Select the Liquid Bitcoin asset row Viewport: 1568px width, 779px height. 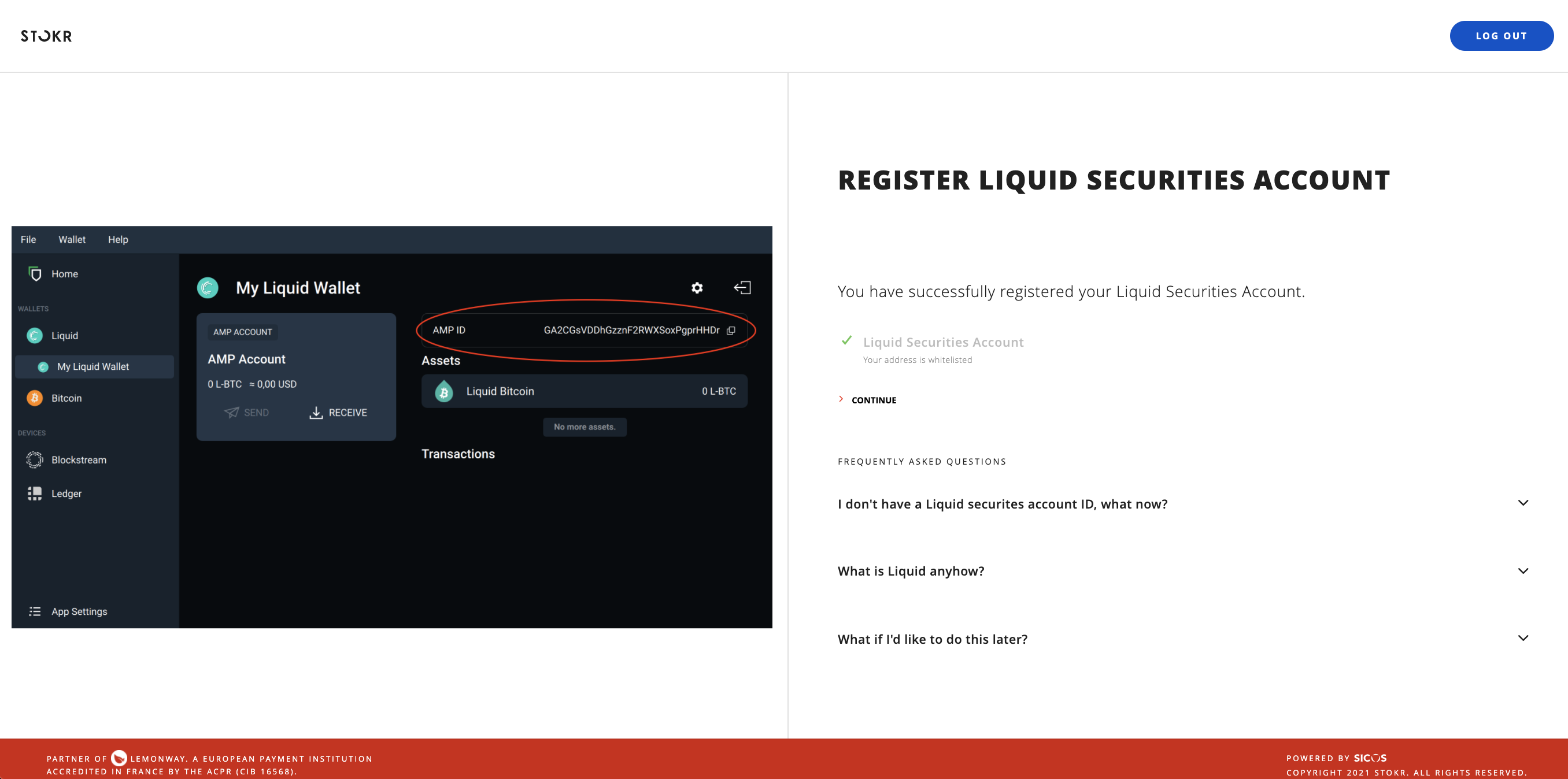pos(585,391)
